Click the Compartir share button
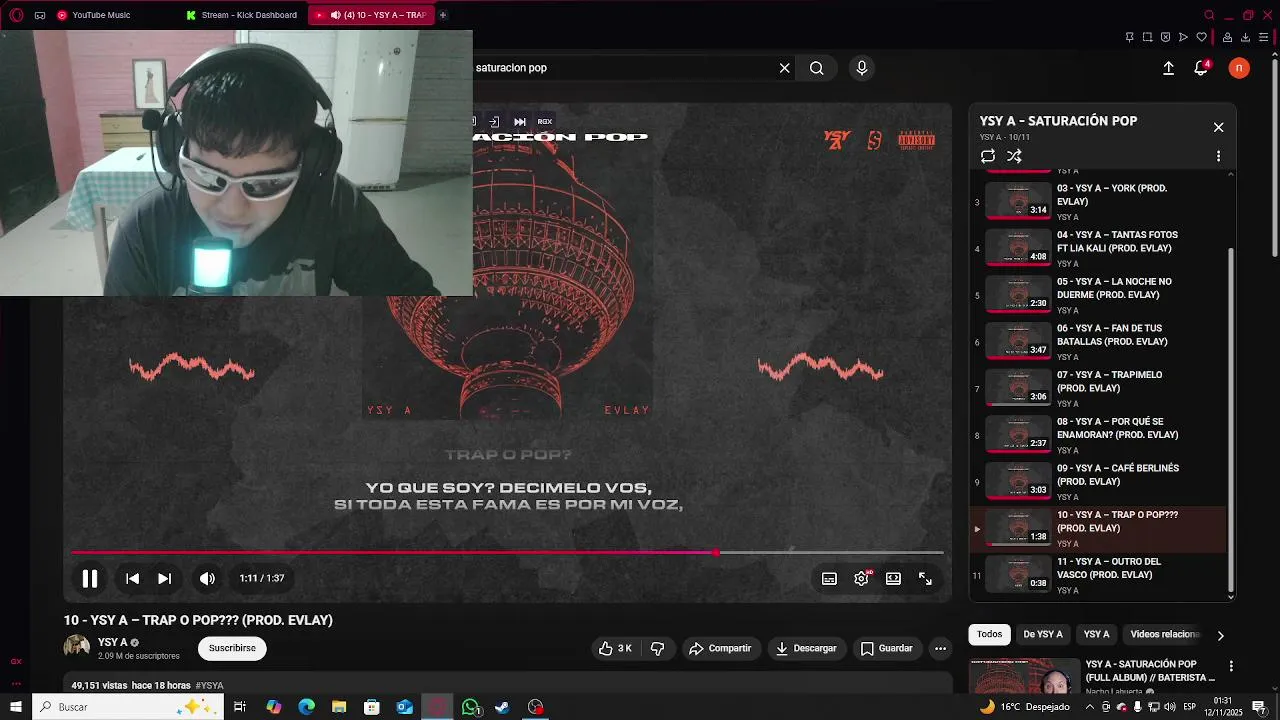1280x720 pixels. (x=720, y=648)
